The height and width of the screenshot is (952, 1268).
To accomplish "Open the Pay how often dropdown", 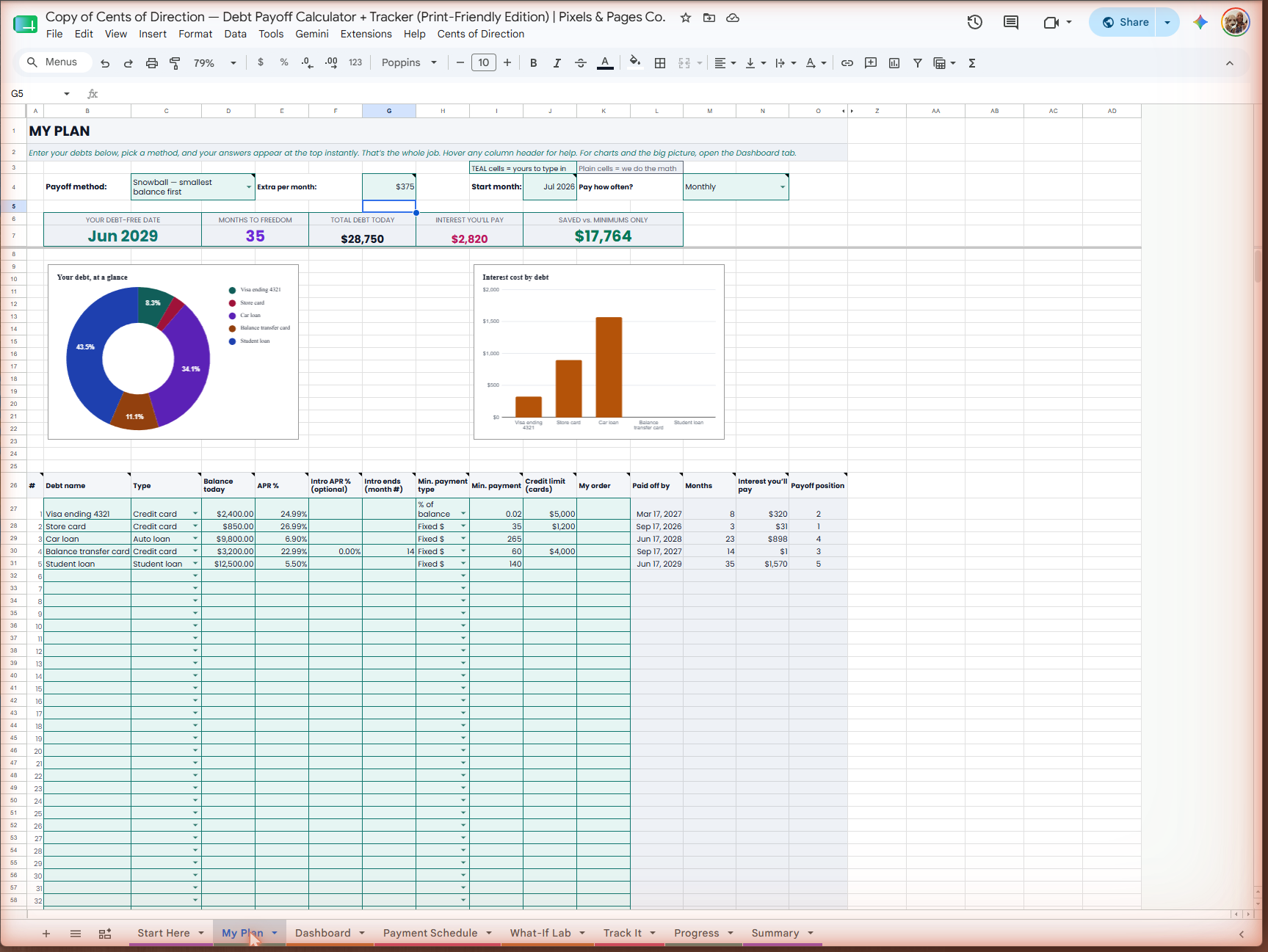I will click(783, 187).
